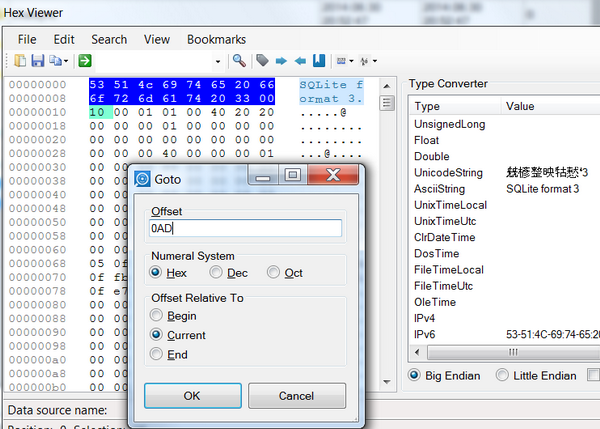Open the copy icon dropdown arrow
This screenshot has height=429, width=600.
coord(66,61)
